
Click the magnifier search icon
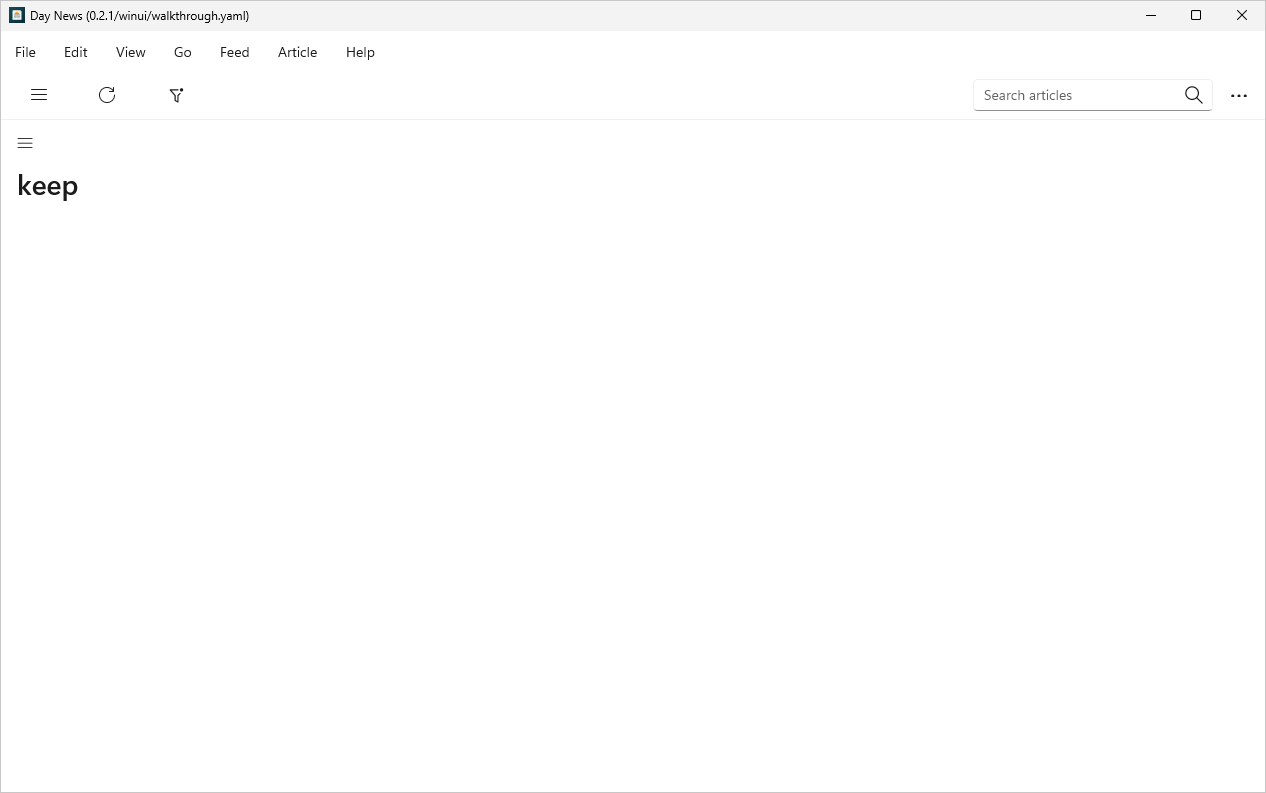coord(1193,95)
